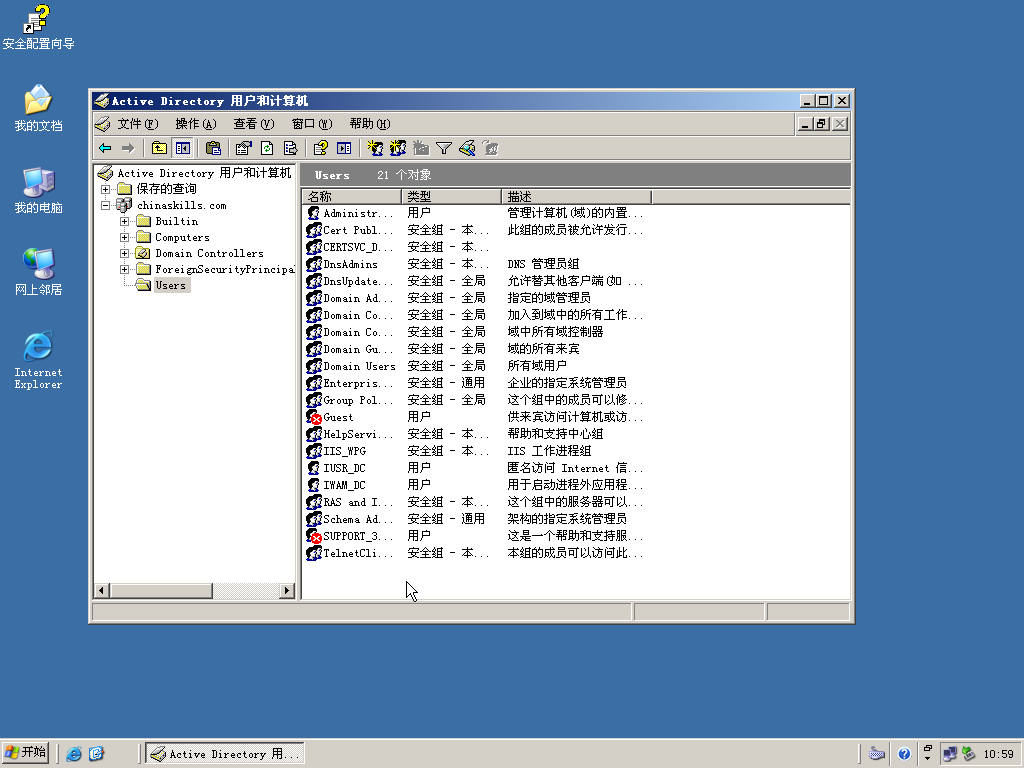Expand the Builtin folder node

(124, 221)
